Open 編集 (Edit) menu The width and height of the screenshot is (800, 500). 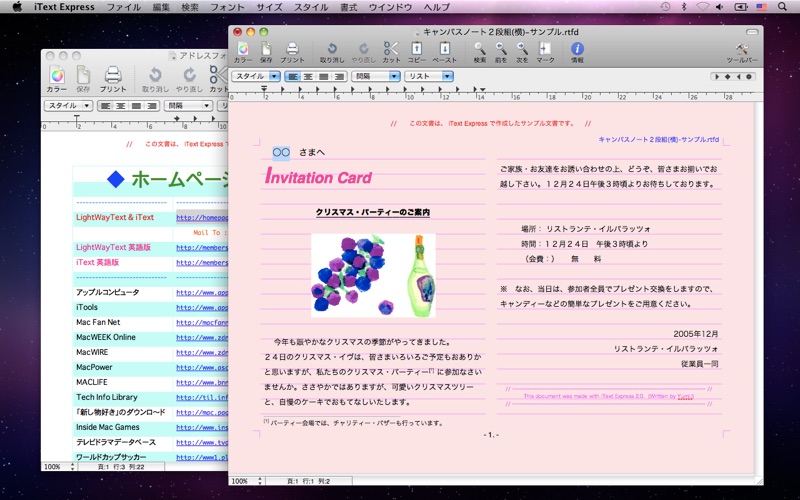pos(162,7)
